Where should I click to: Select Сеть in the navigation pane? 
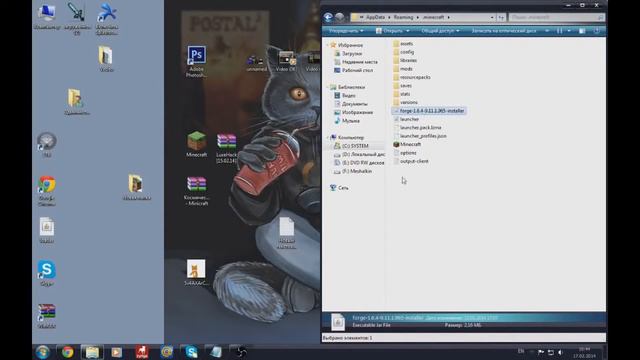[x=343, y=188]
